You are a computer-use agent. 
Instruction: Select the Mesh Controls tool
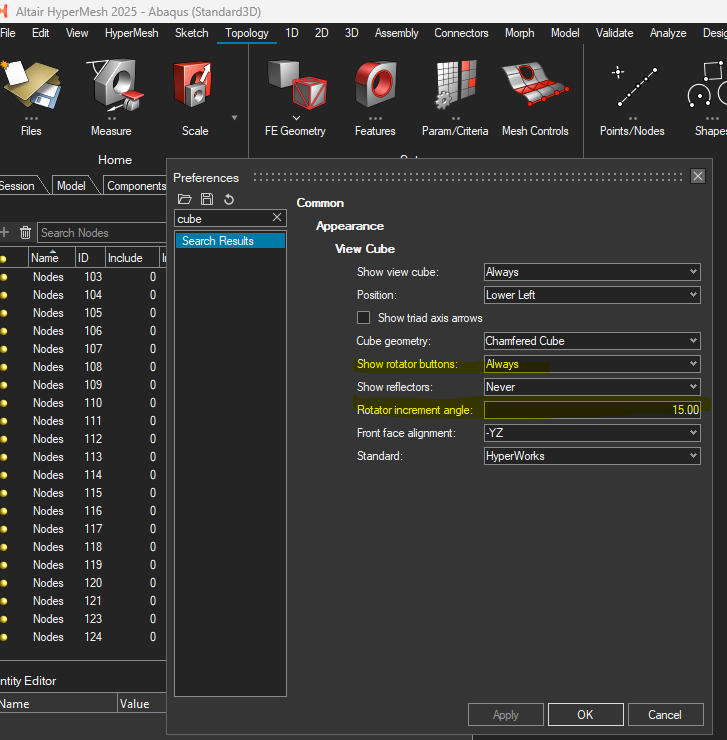[x=535, y=87]
